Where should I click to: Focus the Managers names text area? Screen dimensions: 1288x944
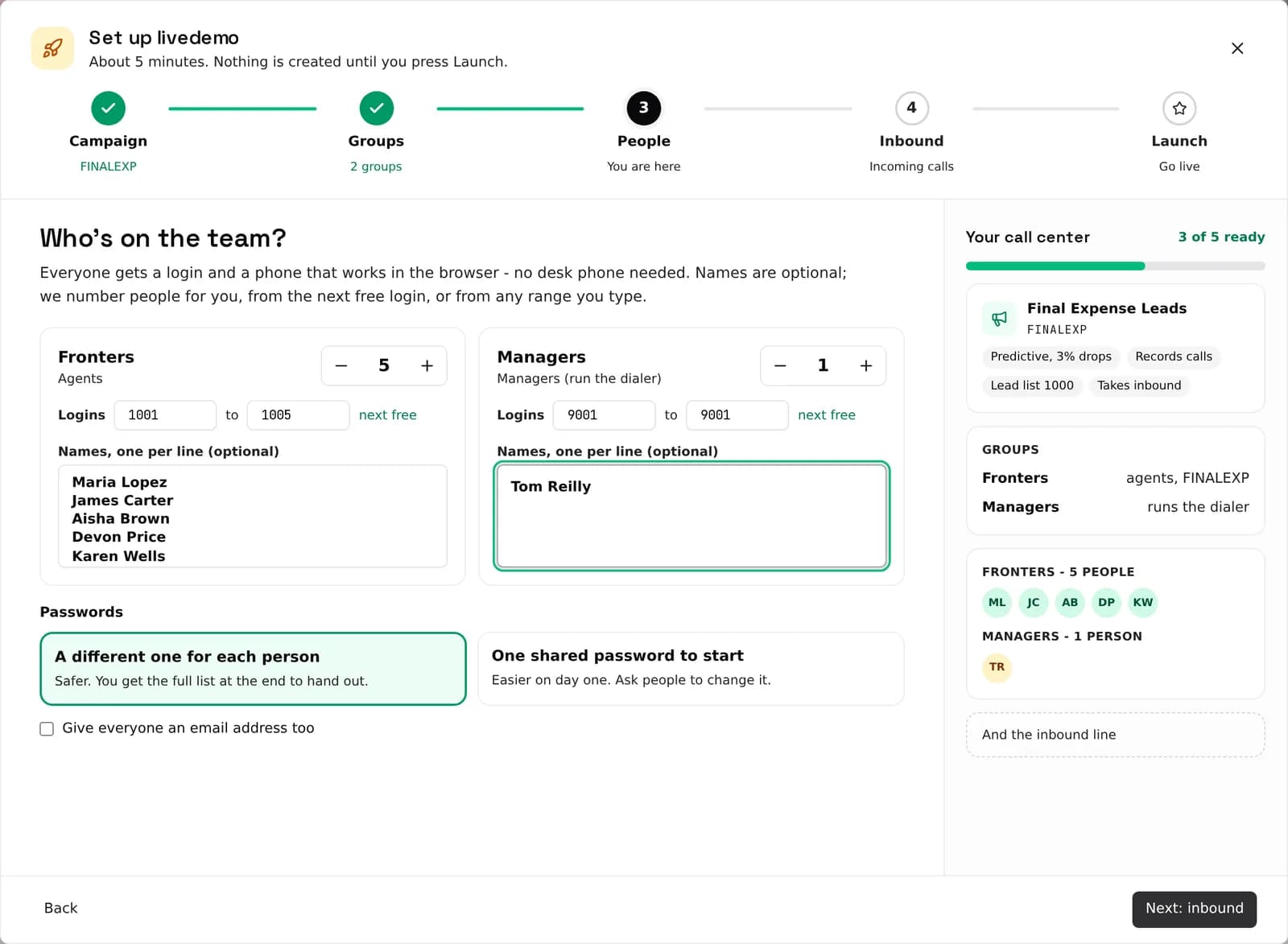pos(691,516)
